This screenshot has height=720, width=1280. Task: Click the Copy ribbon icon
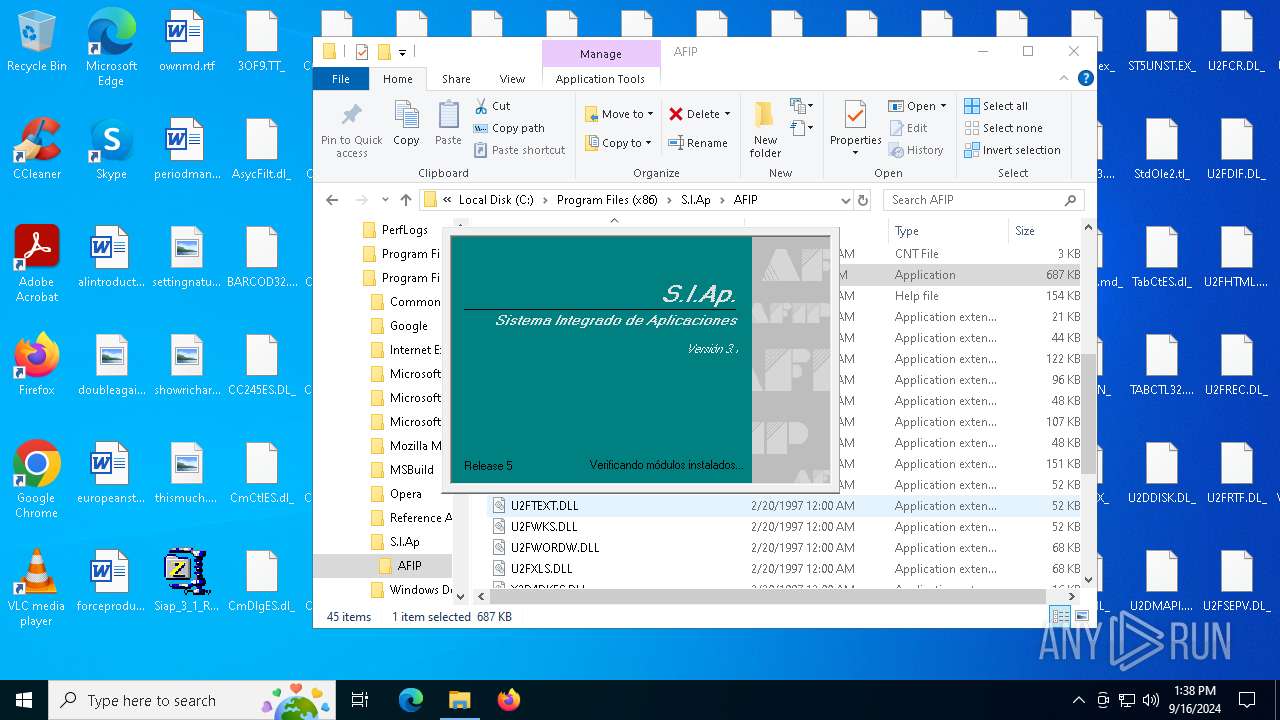tap(406, 124)
